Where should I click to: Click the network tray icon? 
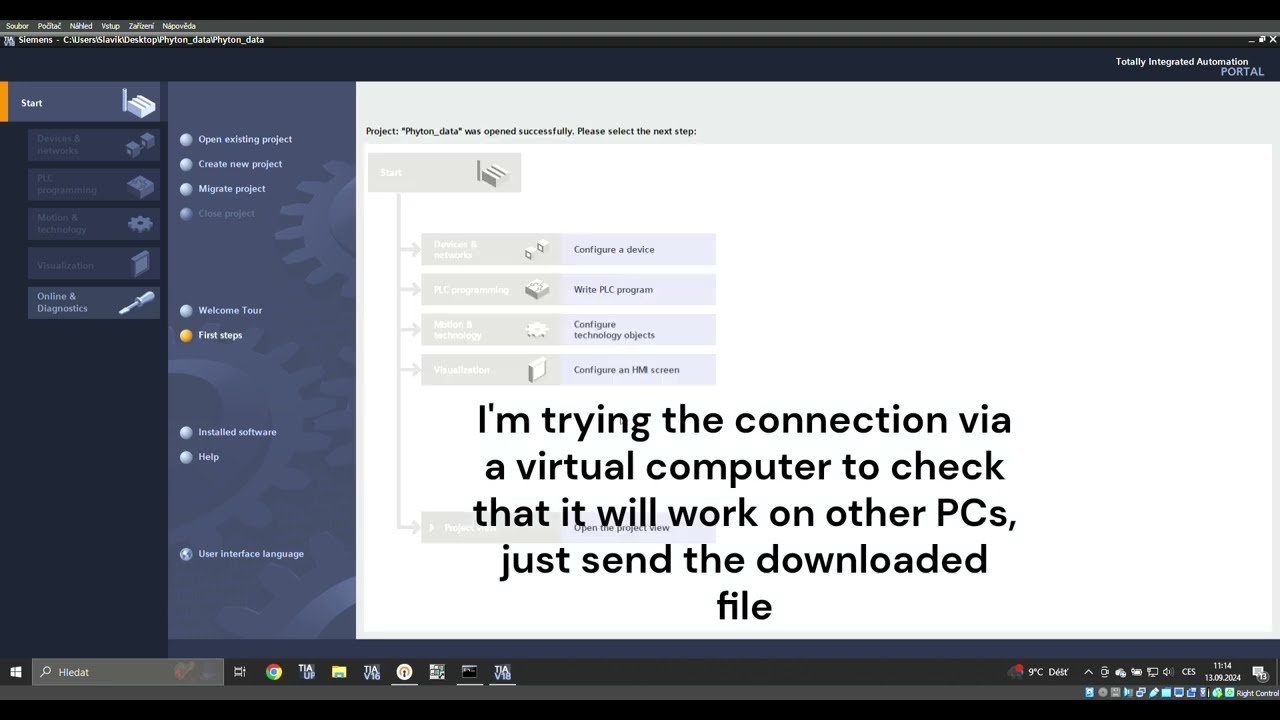click(x=1152, y=672)
